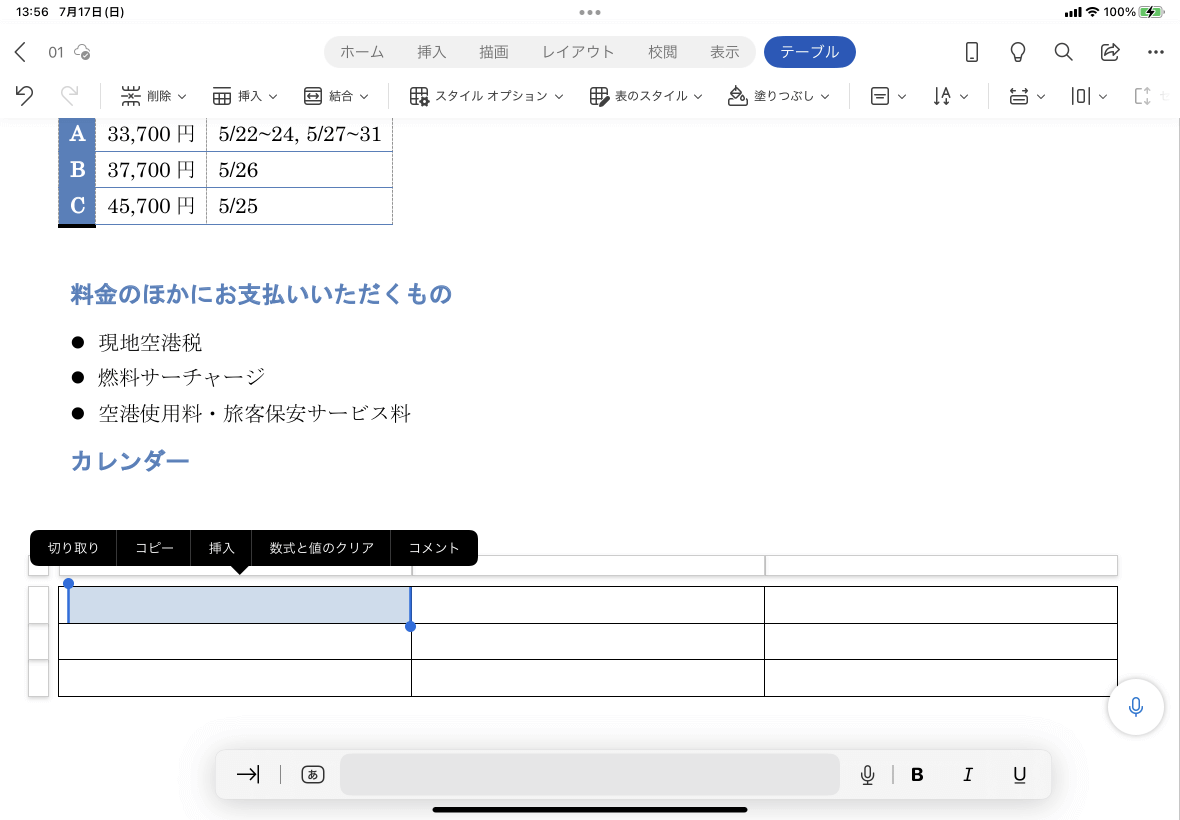
Task: Choose 挿入 in context menu
Action: tap(221, 548)
